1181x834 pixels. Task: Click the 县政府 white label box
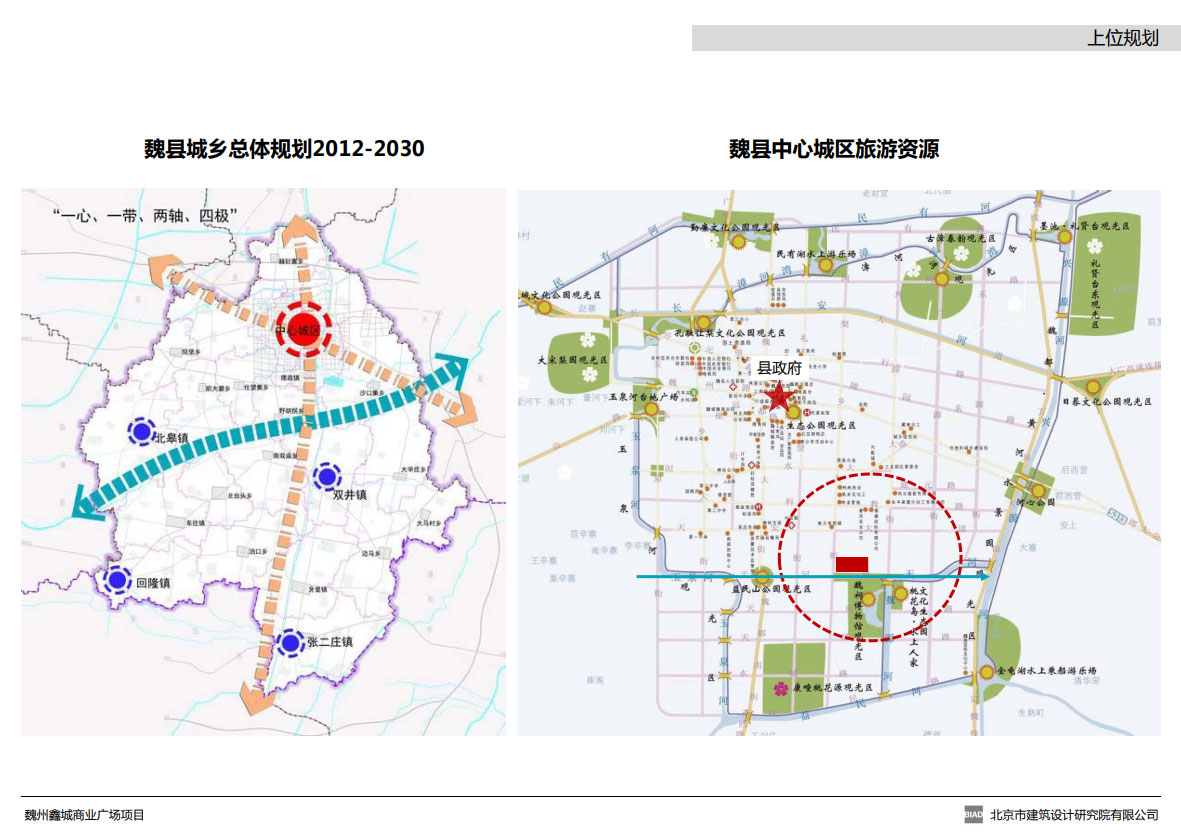[x=780, y=368]
